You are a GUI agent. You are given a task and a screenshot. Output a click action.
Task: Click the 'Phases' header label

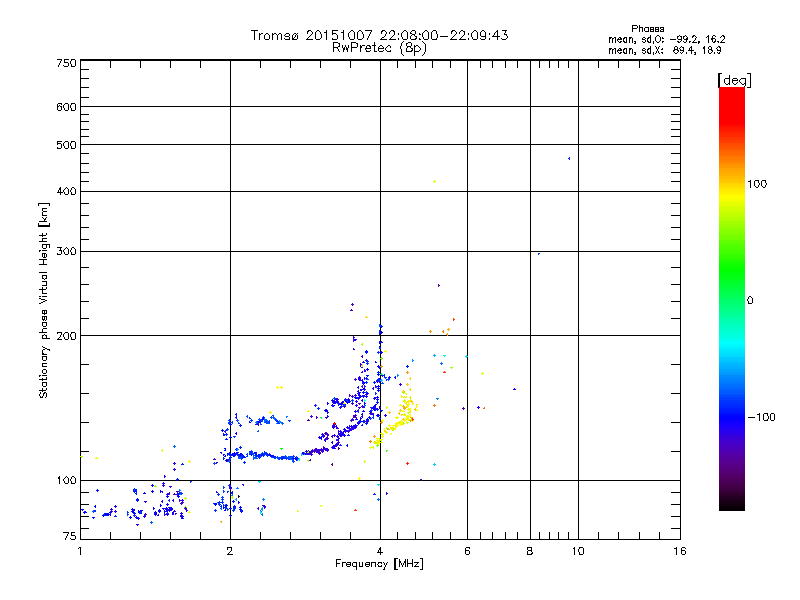pos(647,29)
